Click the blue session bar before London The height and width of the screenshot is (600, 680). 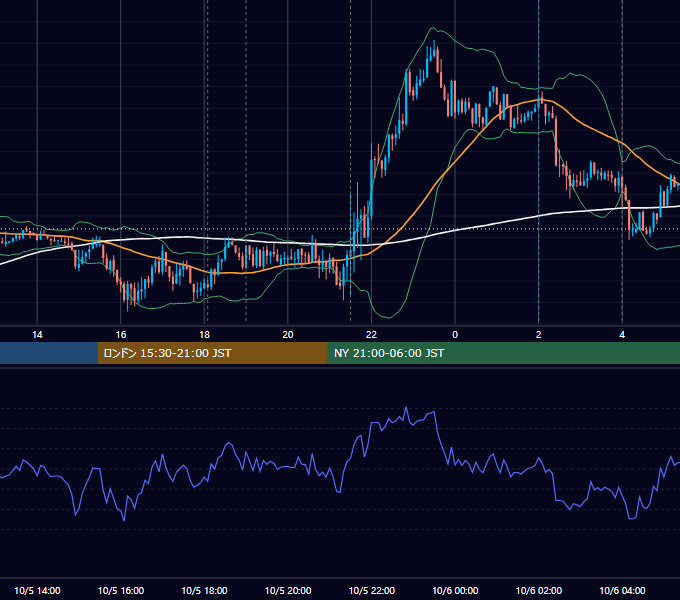pos(49,353)
